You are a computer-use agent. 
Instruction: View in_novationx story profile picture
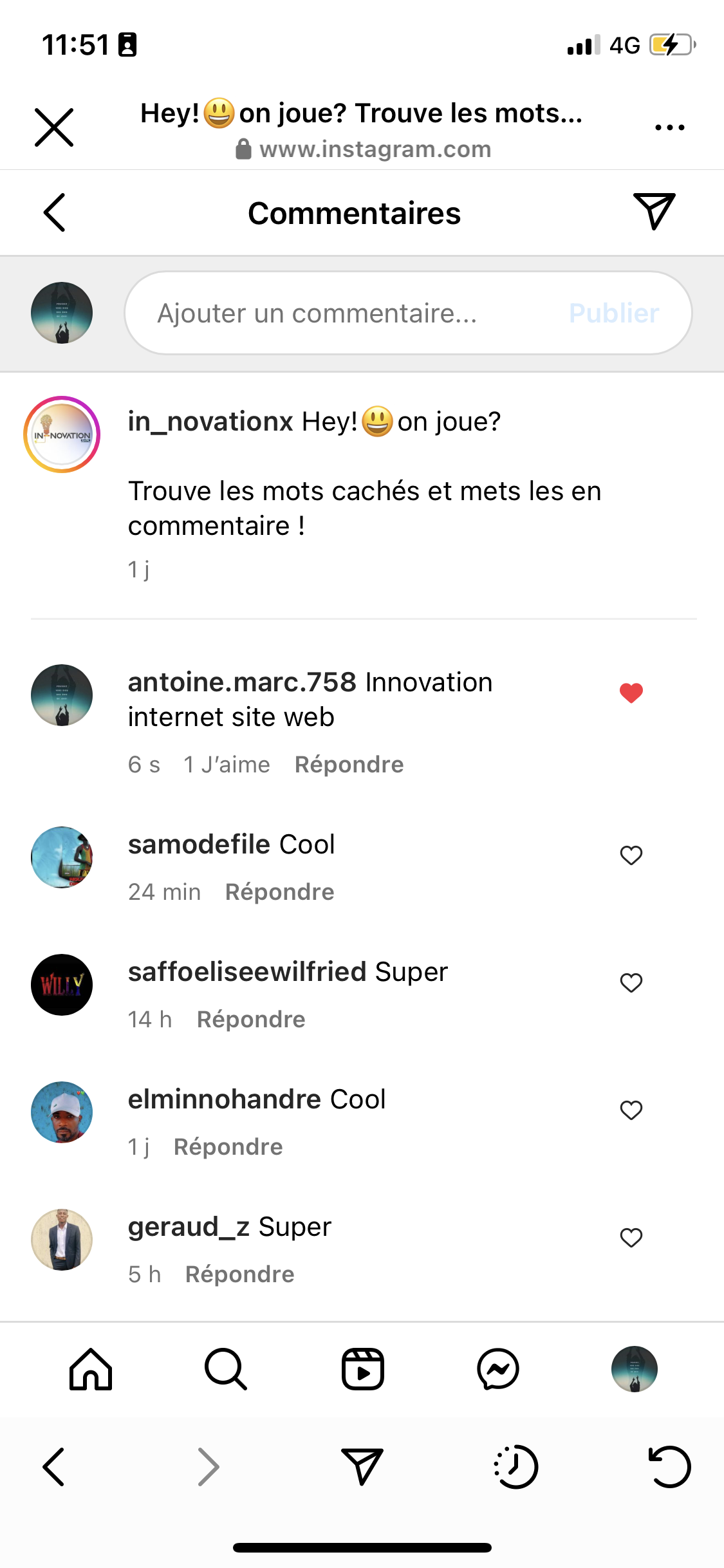click(62, 434)
